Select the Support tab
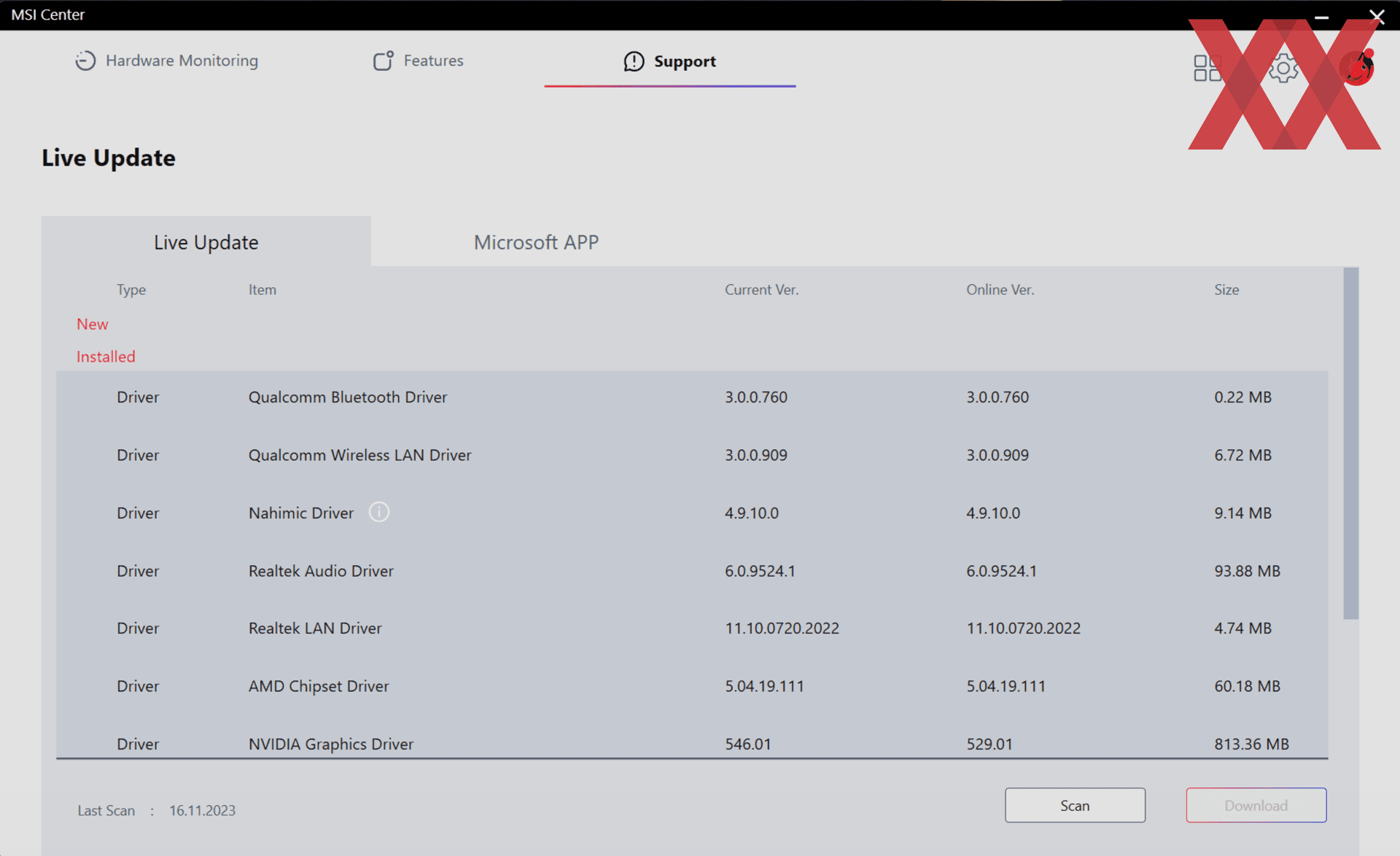The height and width of the screenshot is (856, 1400). (x=669, y=61)
